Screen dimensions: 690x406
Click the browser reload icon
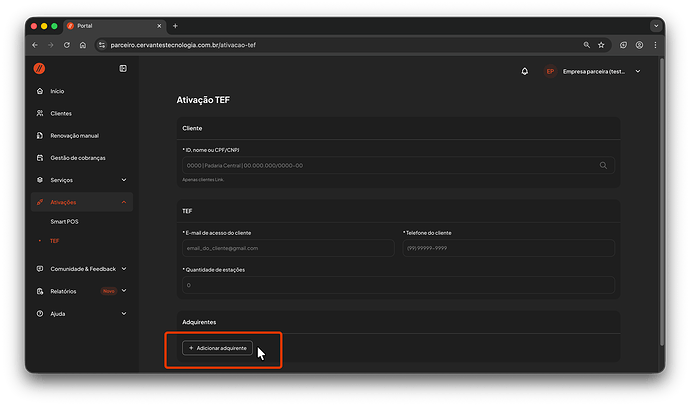point(67,45)
